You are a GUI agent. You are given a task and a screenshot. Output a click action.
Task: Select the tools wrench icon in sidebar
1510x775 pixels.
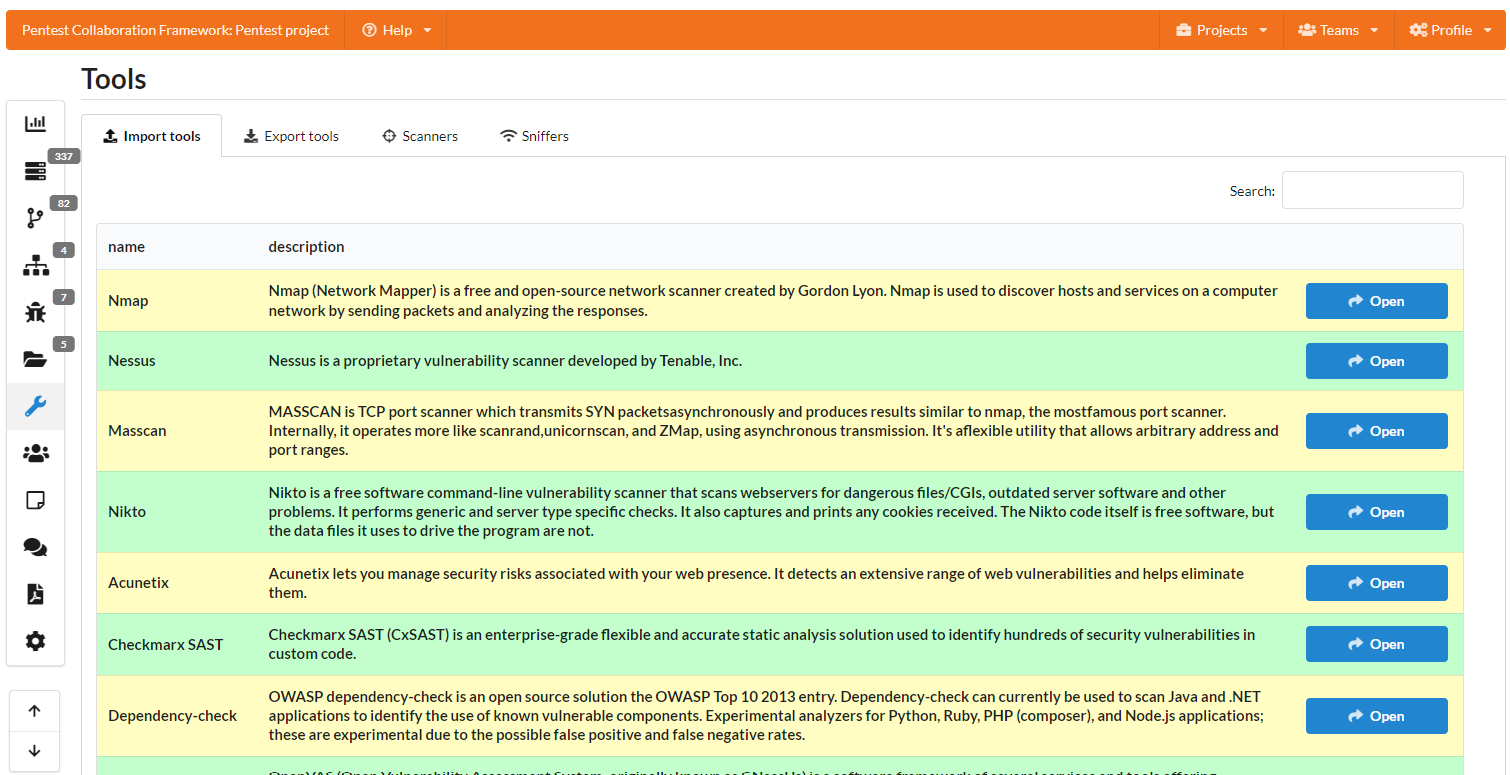[35, 406]
